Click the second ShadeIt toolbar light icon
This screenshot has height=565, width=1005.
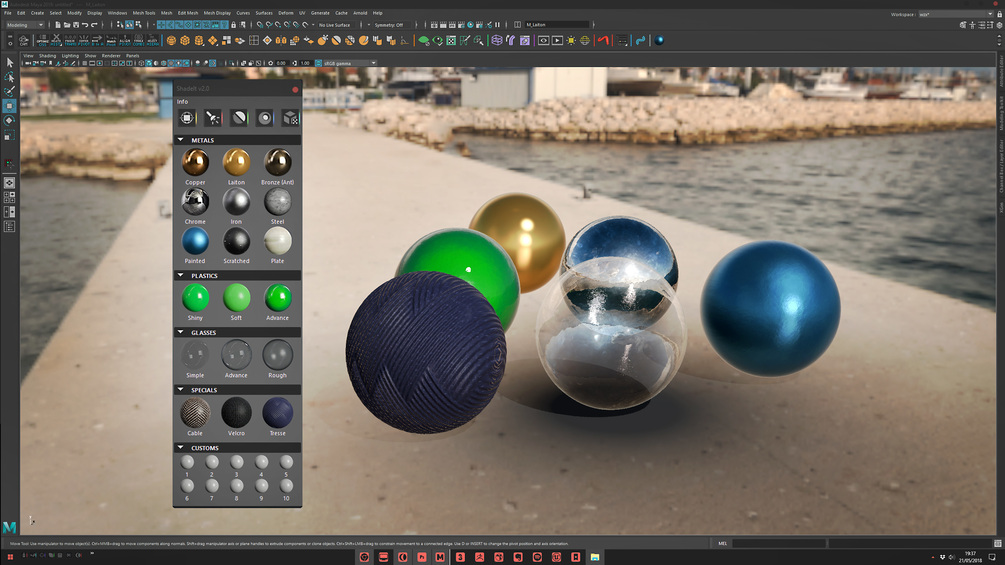click(x=213, y=118)
